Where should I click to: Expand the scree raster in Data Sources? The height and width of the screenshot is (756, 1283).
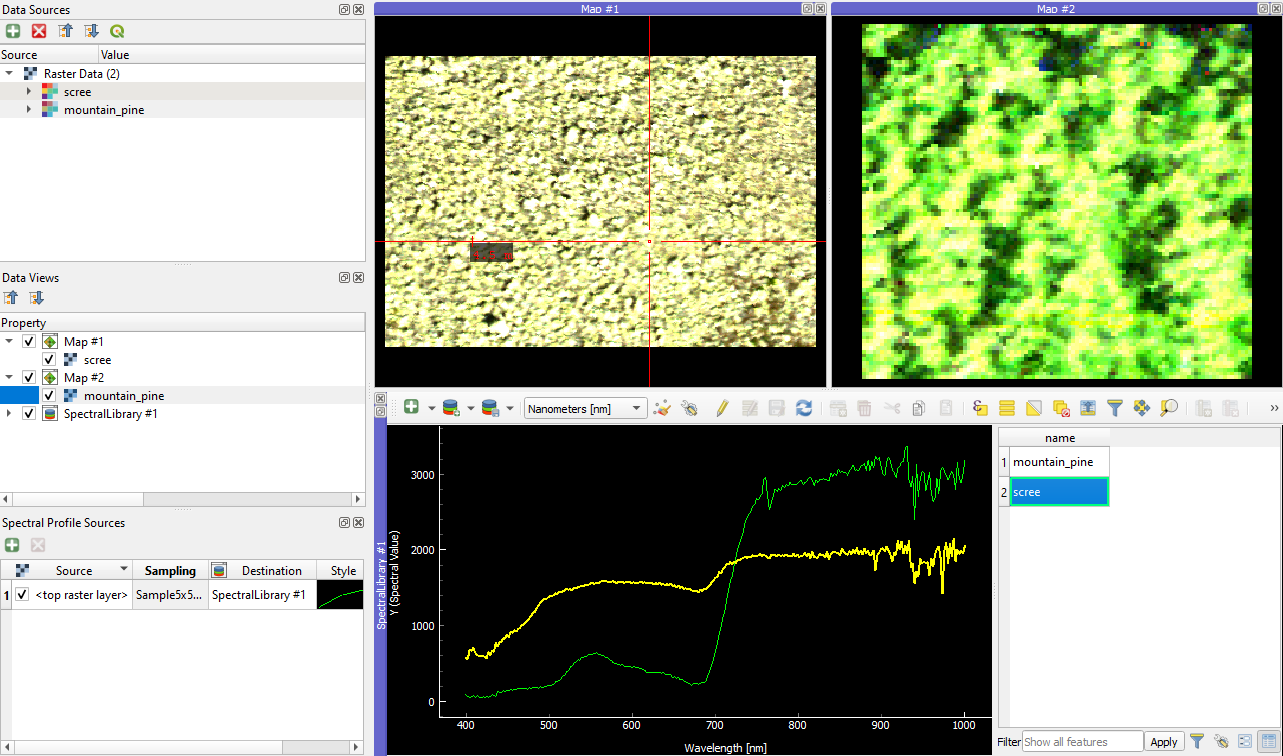[x=29, y=92]
